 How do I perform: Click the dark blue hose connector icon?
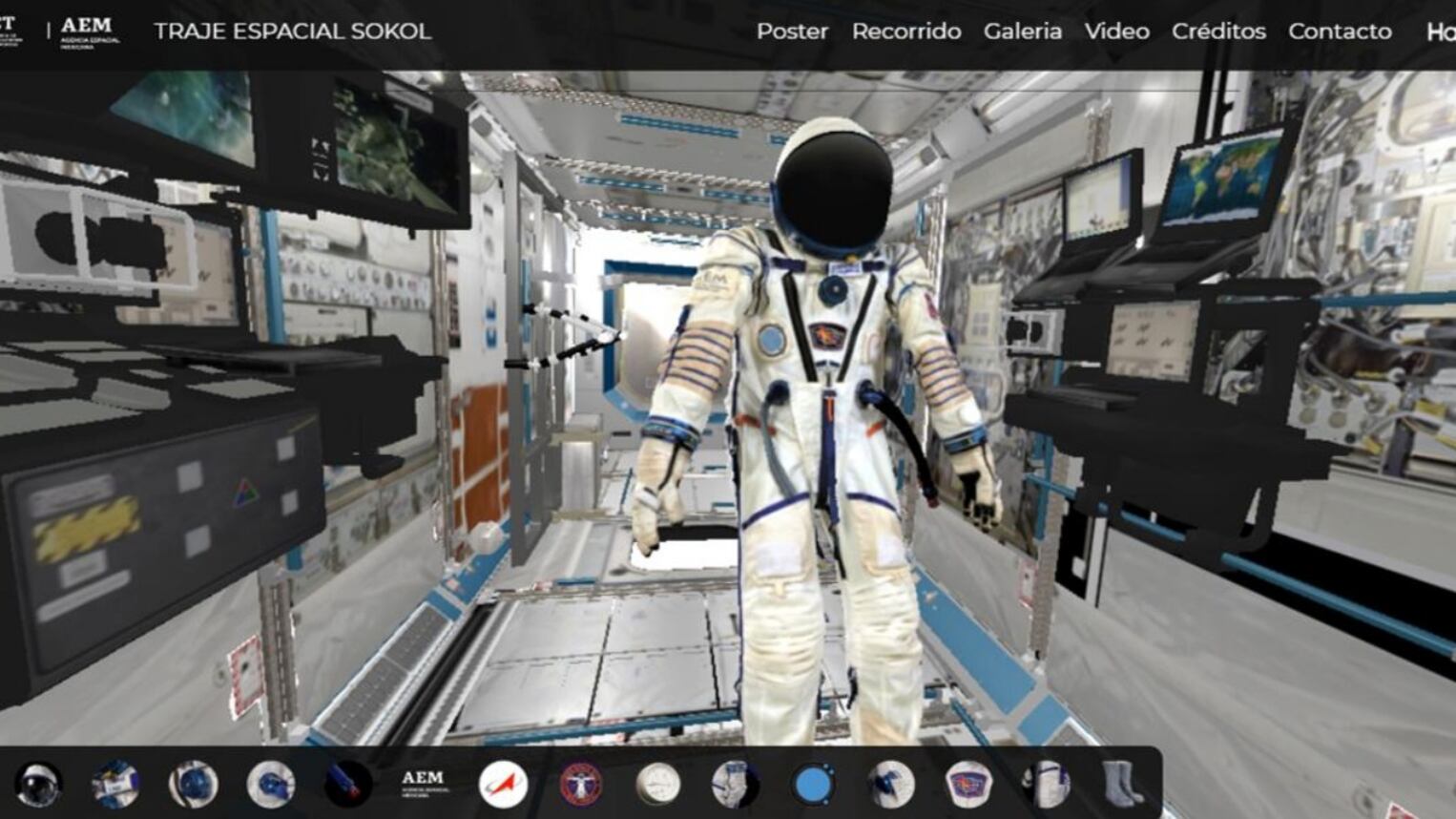tap(348, 785)
